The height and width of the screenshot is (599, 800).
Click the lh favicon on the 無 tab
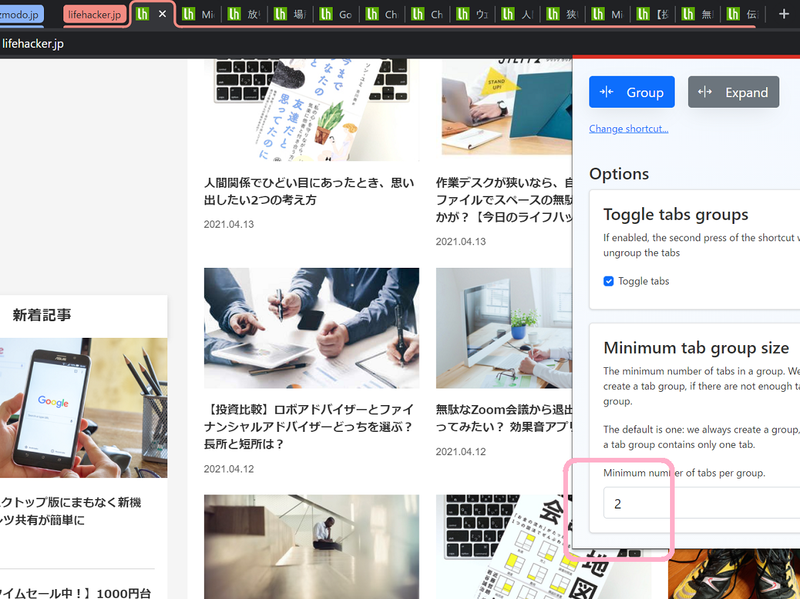click(689, 14)
